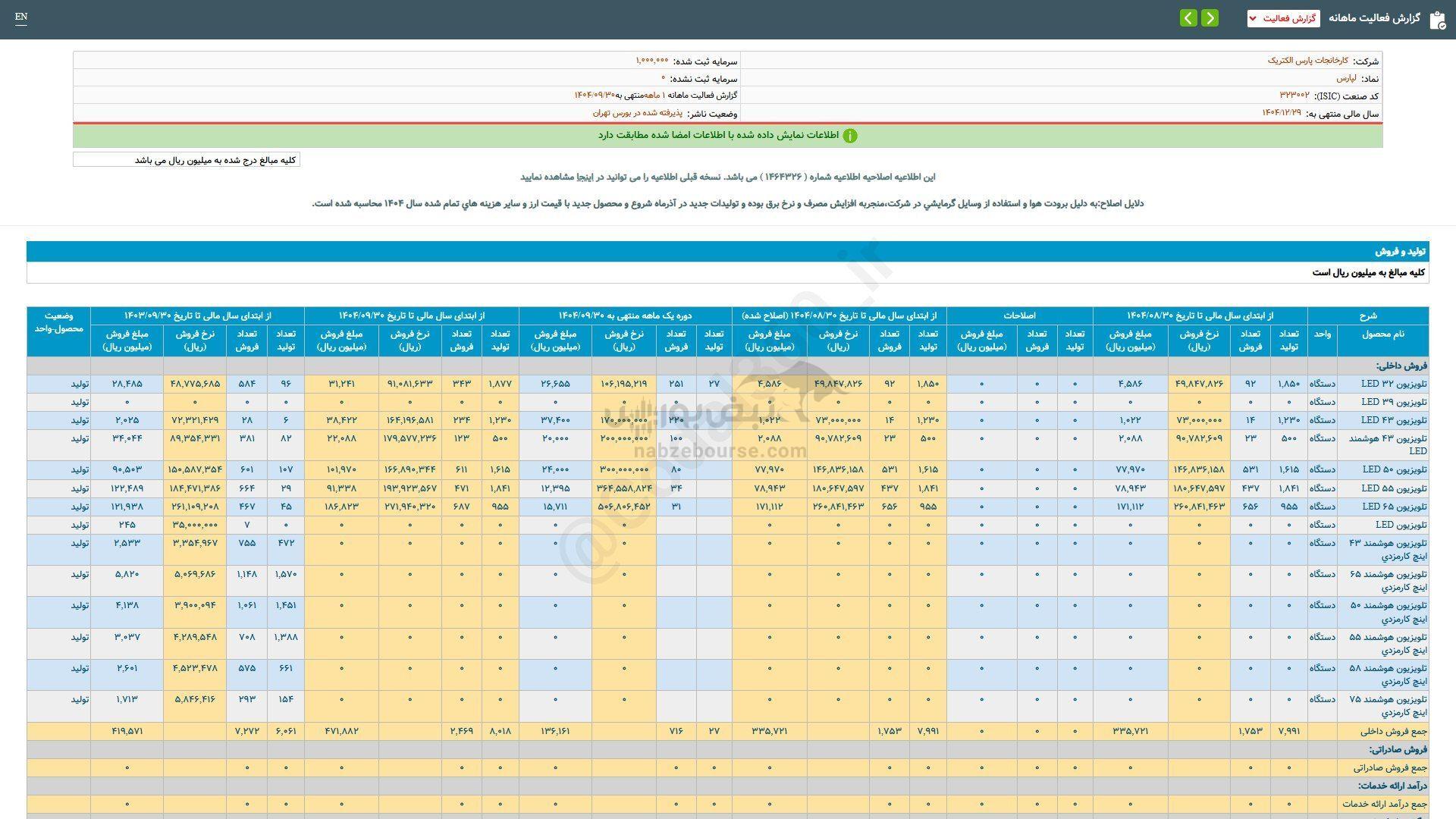This screenshot has height=819, width=1456.
Task: Click the لپارس symbol link
Action: (1346, 78)
